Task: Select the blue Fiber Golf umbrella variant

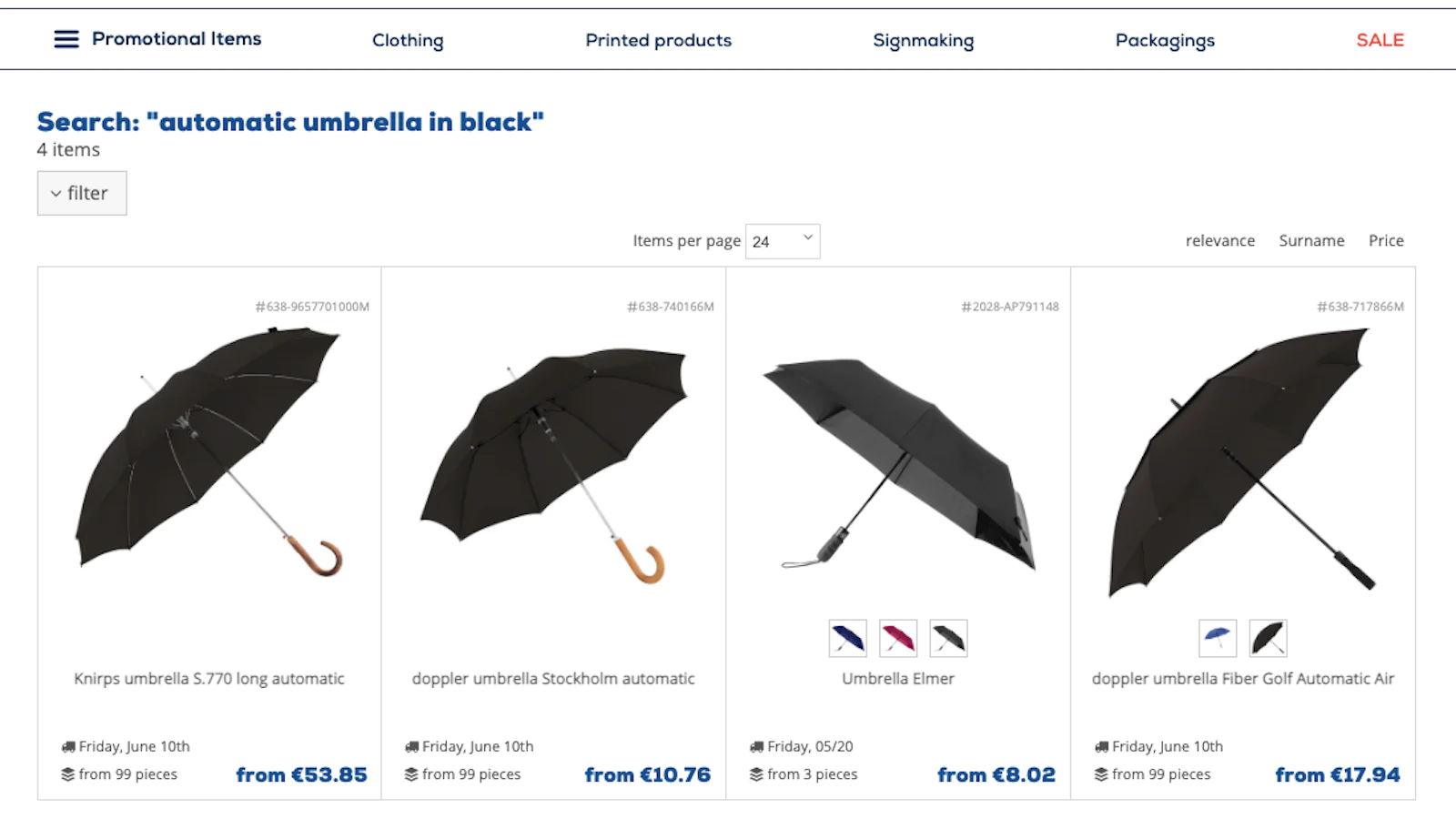Action: click(1218, 638)
